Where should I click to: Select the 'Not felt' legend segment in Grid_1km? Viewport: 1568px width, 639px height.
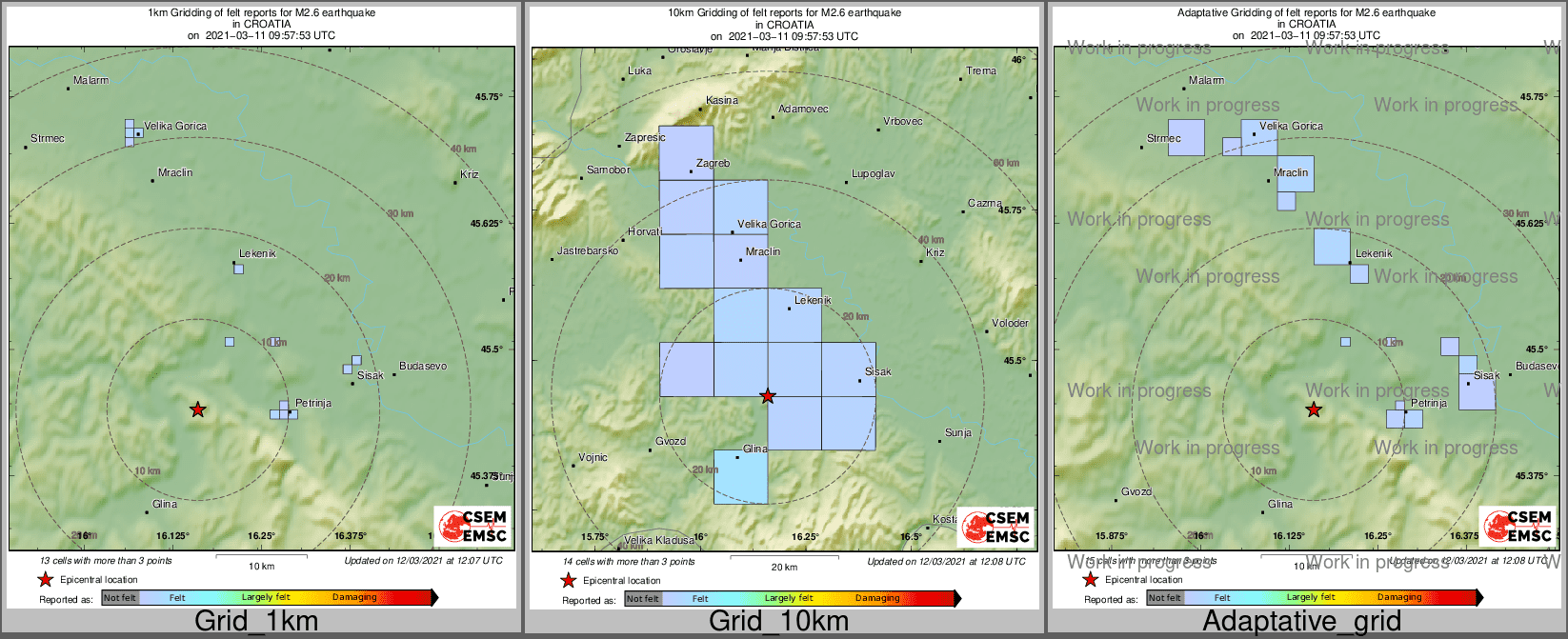coord(120,597)
